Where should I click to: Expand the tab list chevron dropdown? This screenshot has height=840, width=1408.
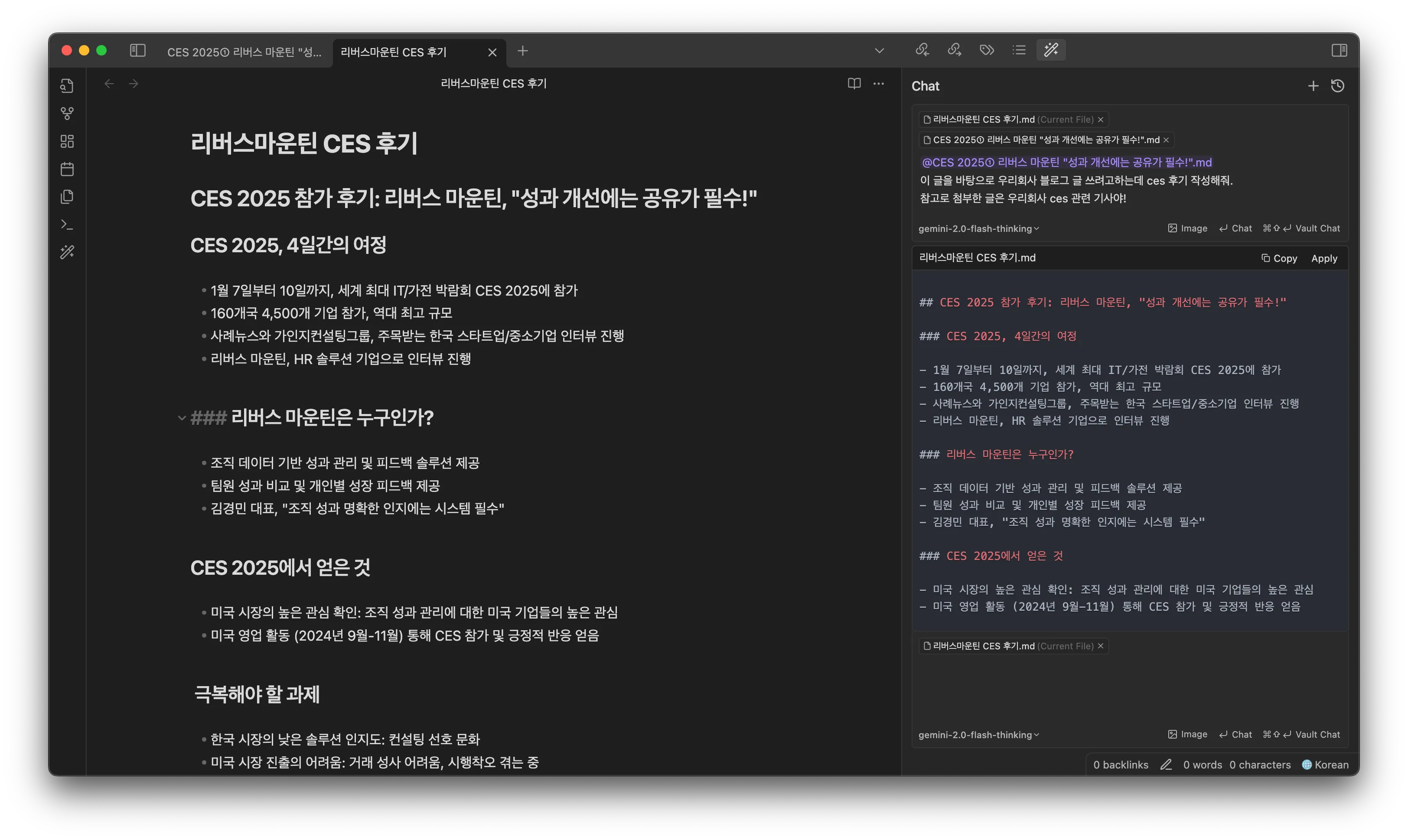879,51
